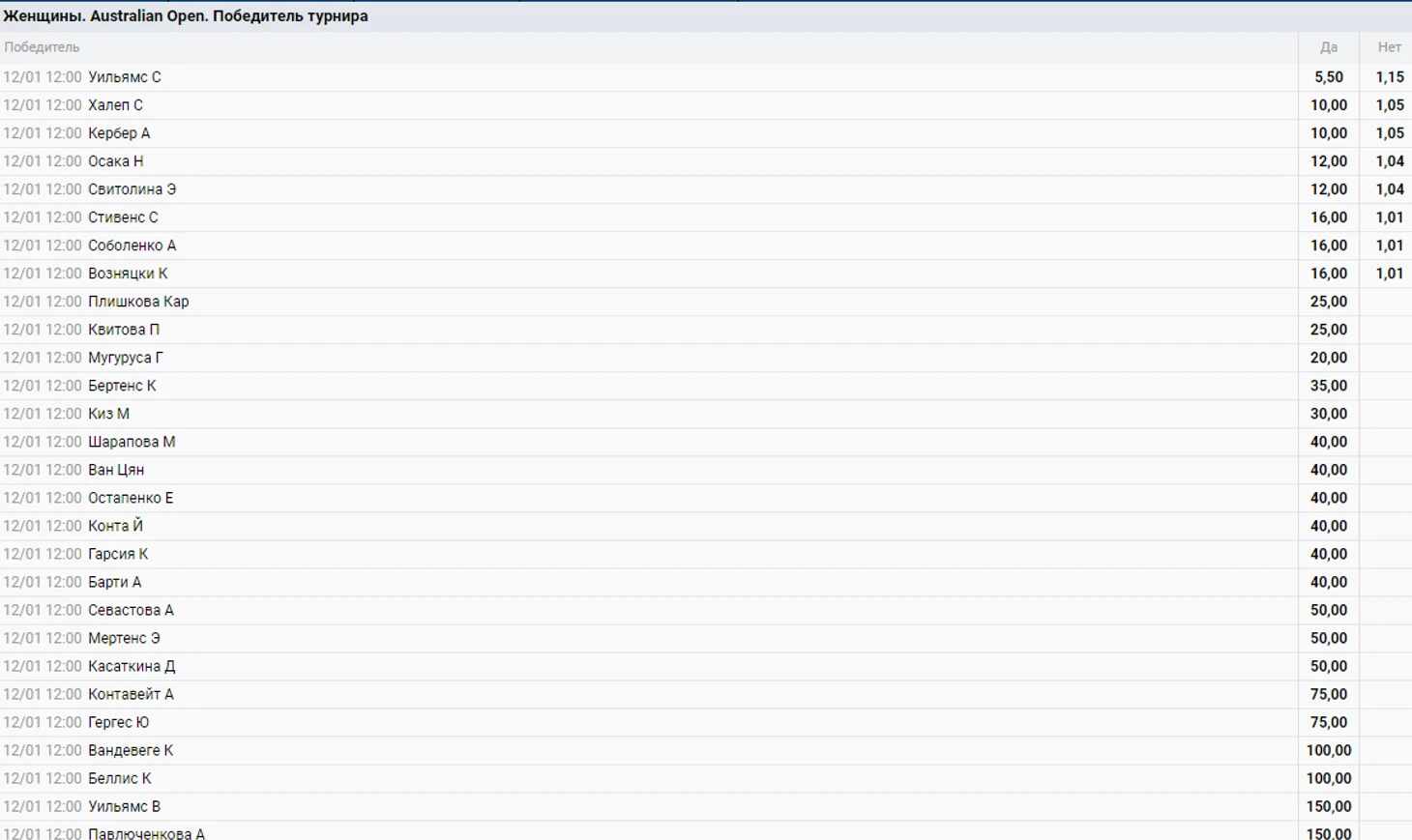Select Конта Й in the winner list
Viewport: 1412px width, 840px height.
[115, 526]
